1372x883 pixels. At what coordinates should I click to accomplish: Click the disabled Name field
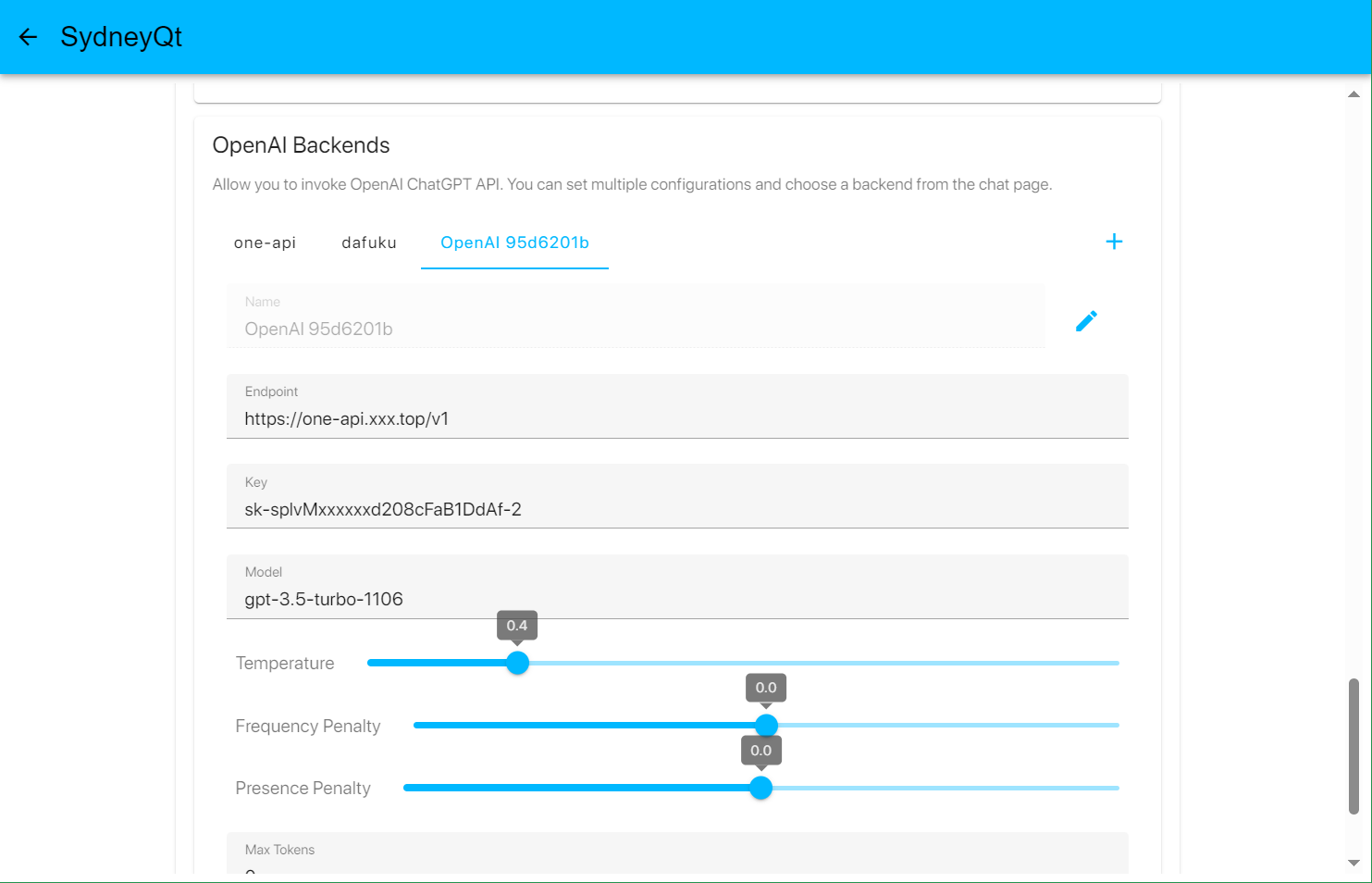click(x=635, y=329)
